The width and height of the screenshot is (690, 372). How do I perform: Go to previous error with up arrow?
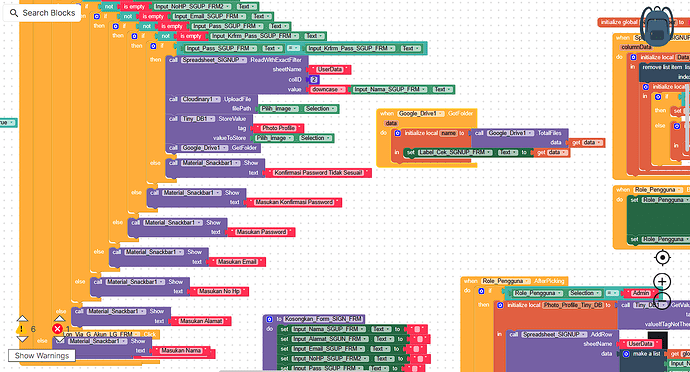59,318
